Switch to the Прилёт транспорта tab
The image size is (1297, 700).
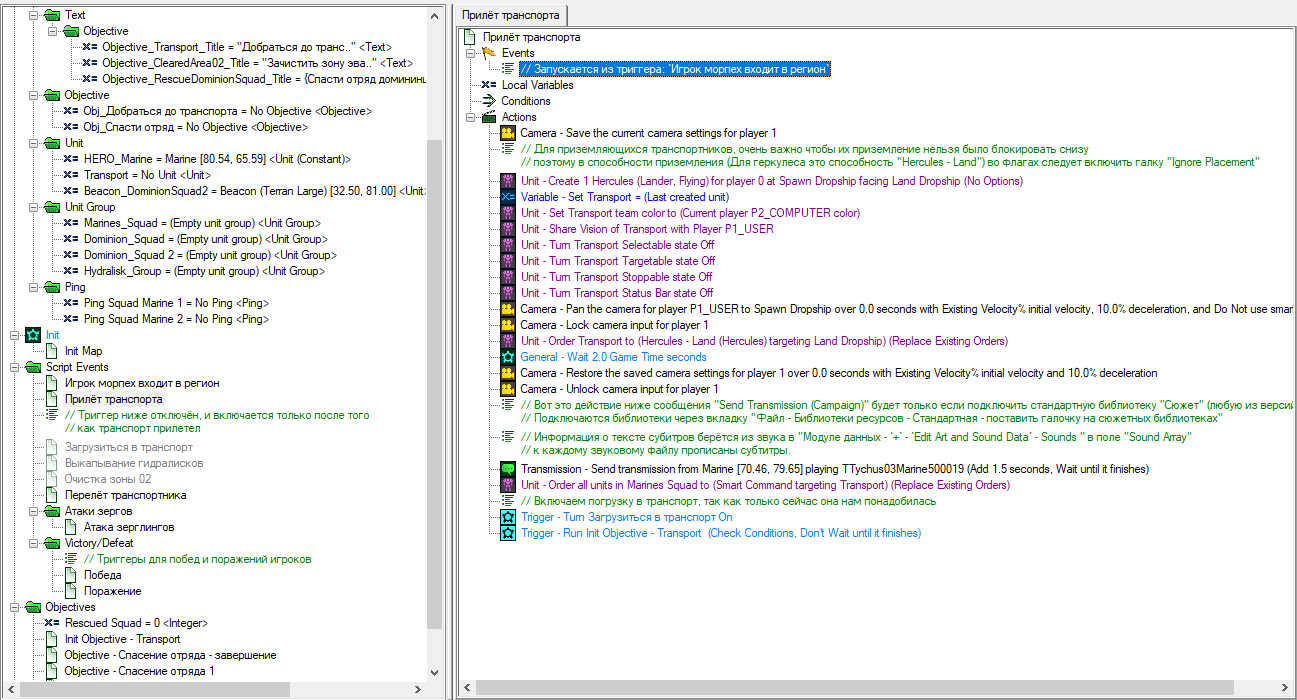pyautogui.click(x=510, y=15)
